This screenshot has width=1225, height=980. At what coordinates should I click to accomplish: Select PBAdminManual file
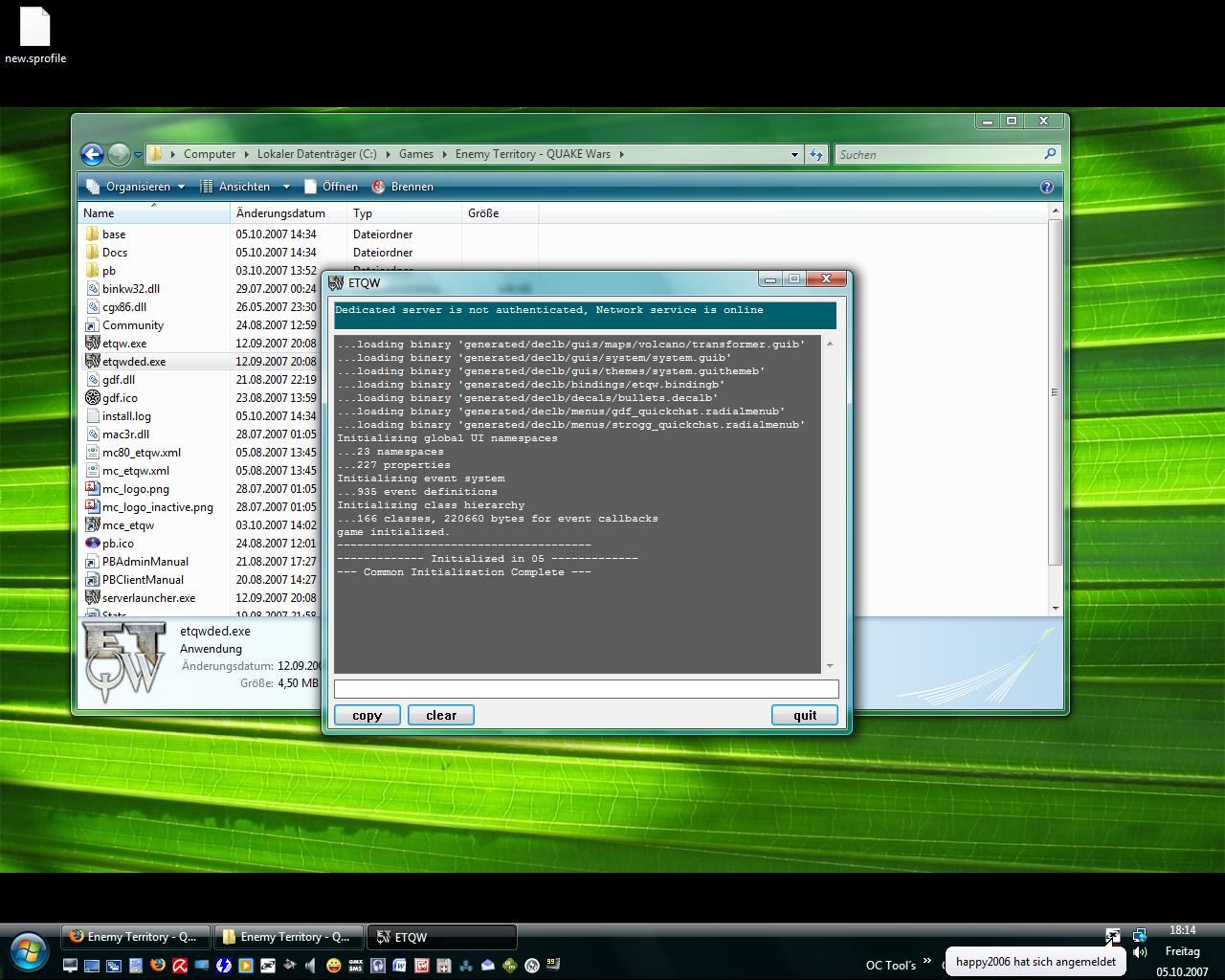pyautogui.click(x=145, y=562)
